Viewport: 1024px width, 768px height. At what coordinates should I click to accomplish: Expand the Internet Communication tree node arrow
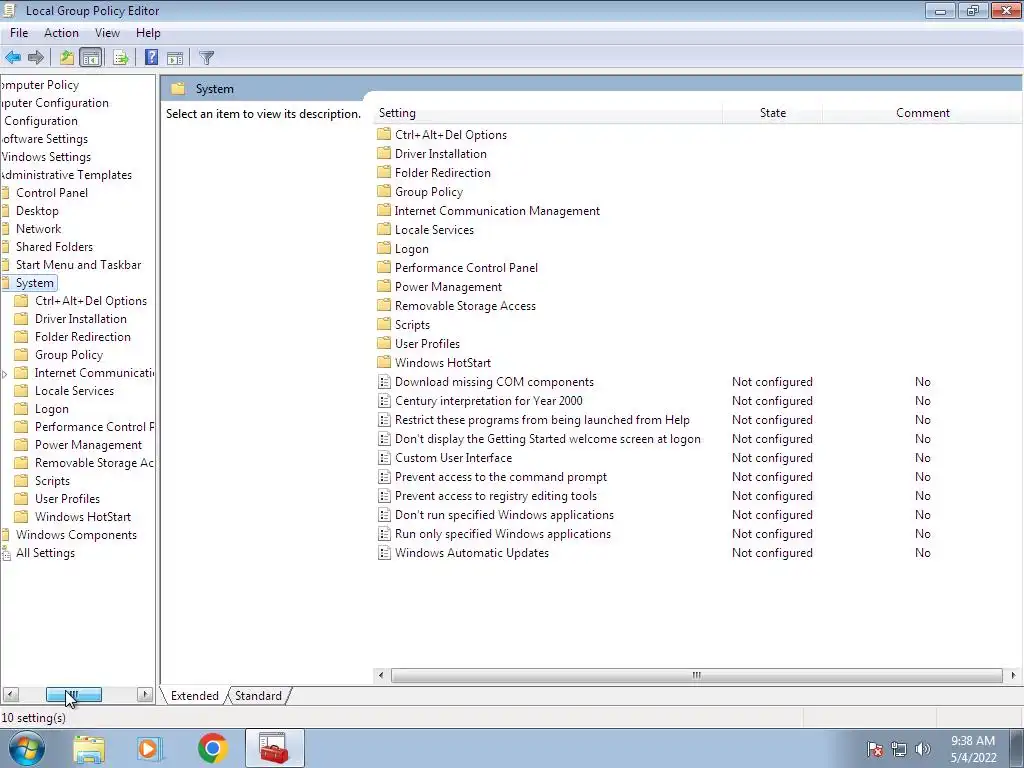(5, 374)
